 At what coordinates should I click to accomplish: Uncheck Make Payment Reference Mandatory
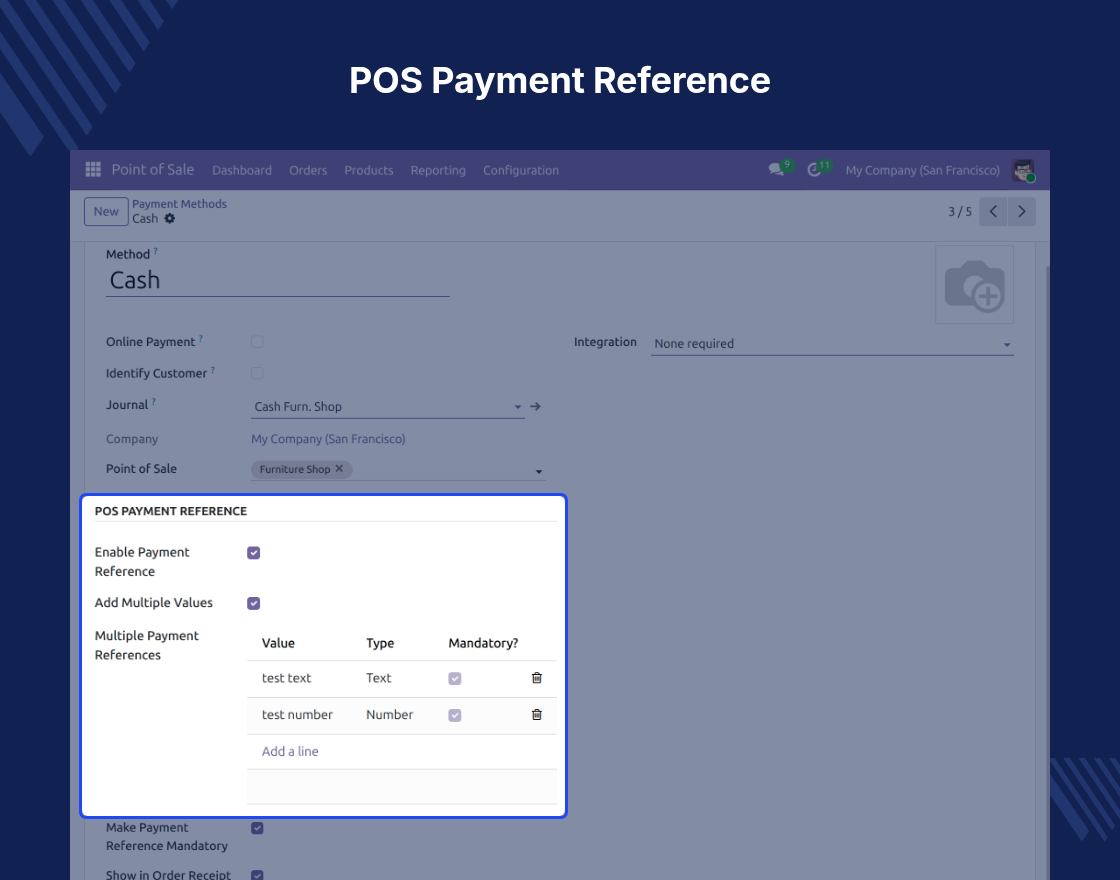(257, 828)
